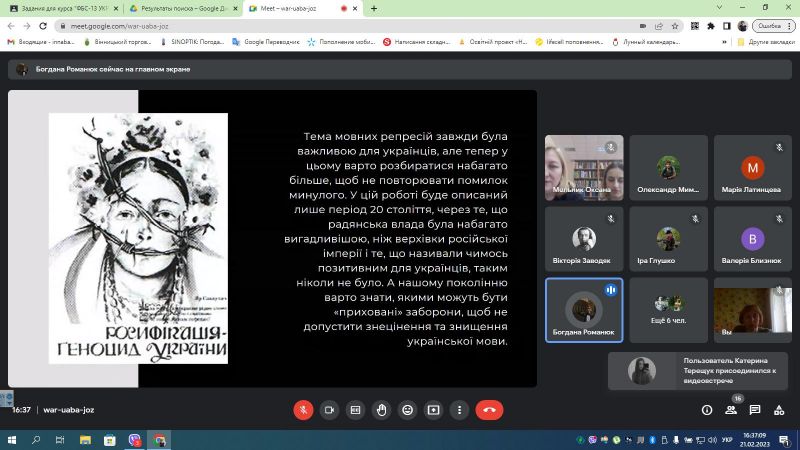The height and width of the screenshot is (450, 800).
Task: Close the Meet – war-uaba-joz tab
Action: pyautogui.click(x=355, y=8)
